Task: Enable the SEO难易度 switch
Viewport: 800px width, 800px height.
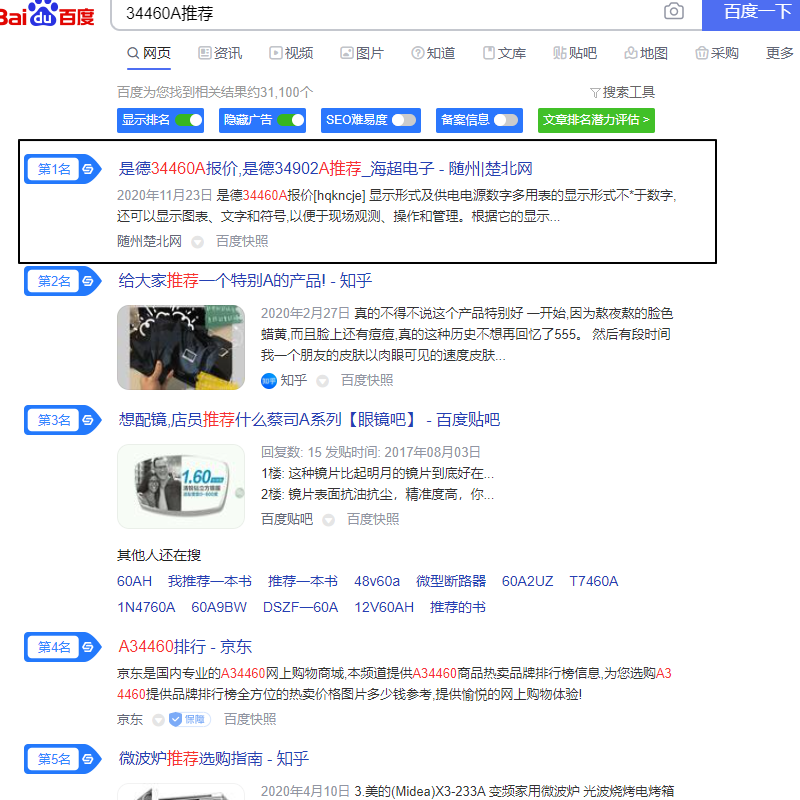Action: (404, 120)
